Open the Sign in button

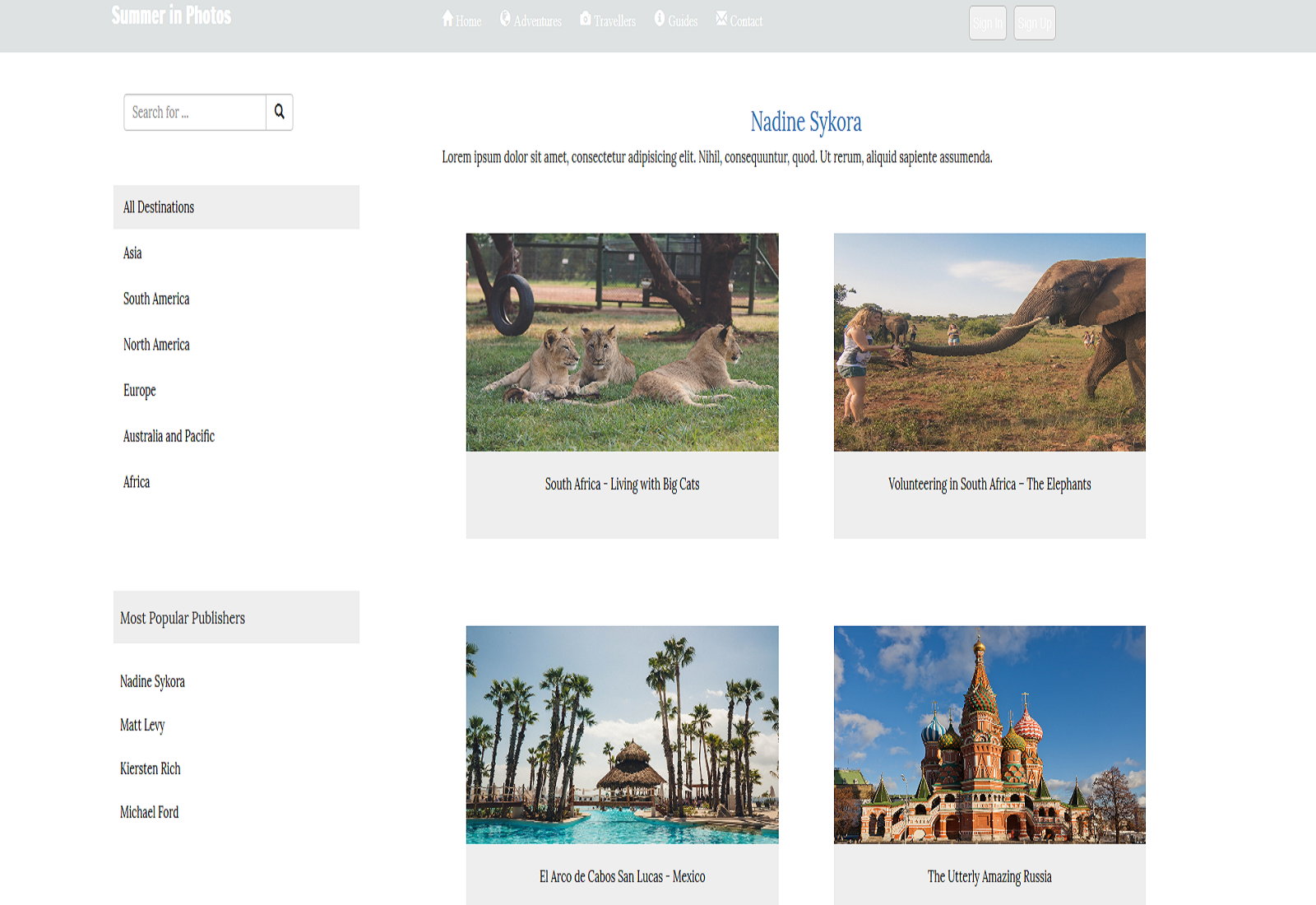coord(987,23)
